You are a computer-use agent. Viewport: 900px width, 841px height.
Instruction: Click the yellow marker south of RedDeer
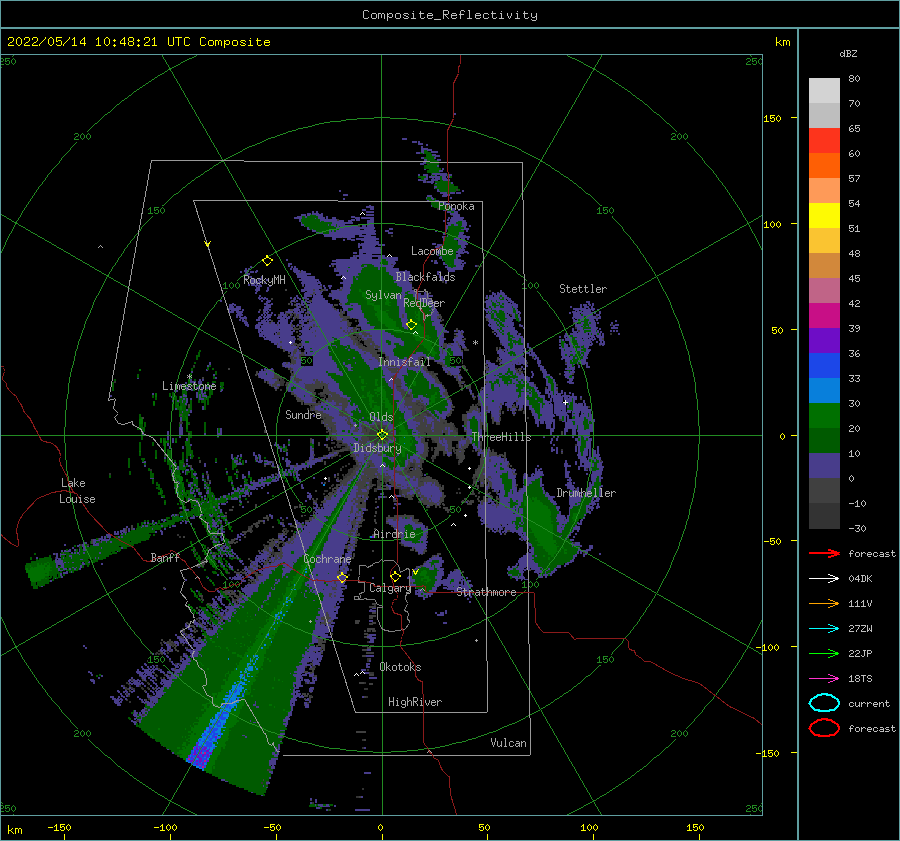pos(411,325)
